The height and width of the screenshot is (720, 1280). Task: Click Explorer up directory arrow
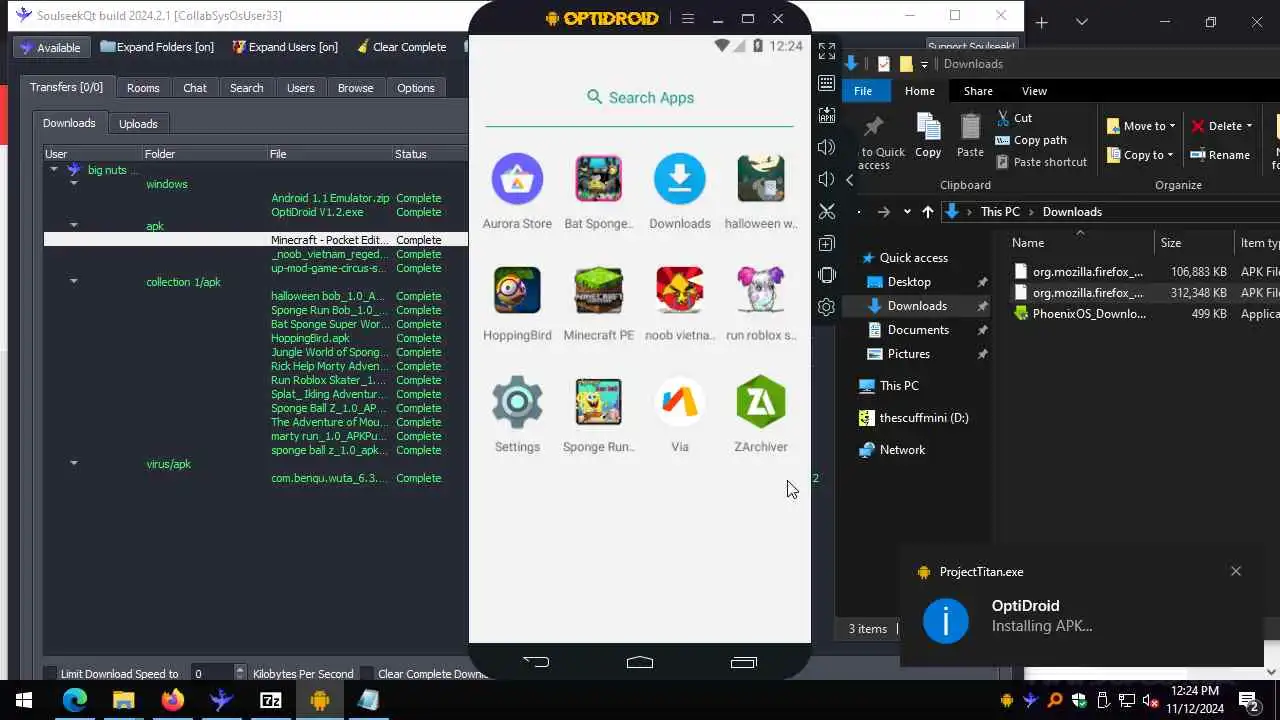(928, 212)
